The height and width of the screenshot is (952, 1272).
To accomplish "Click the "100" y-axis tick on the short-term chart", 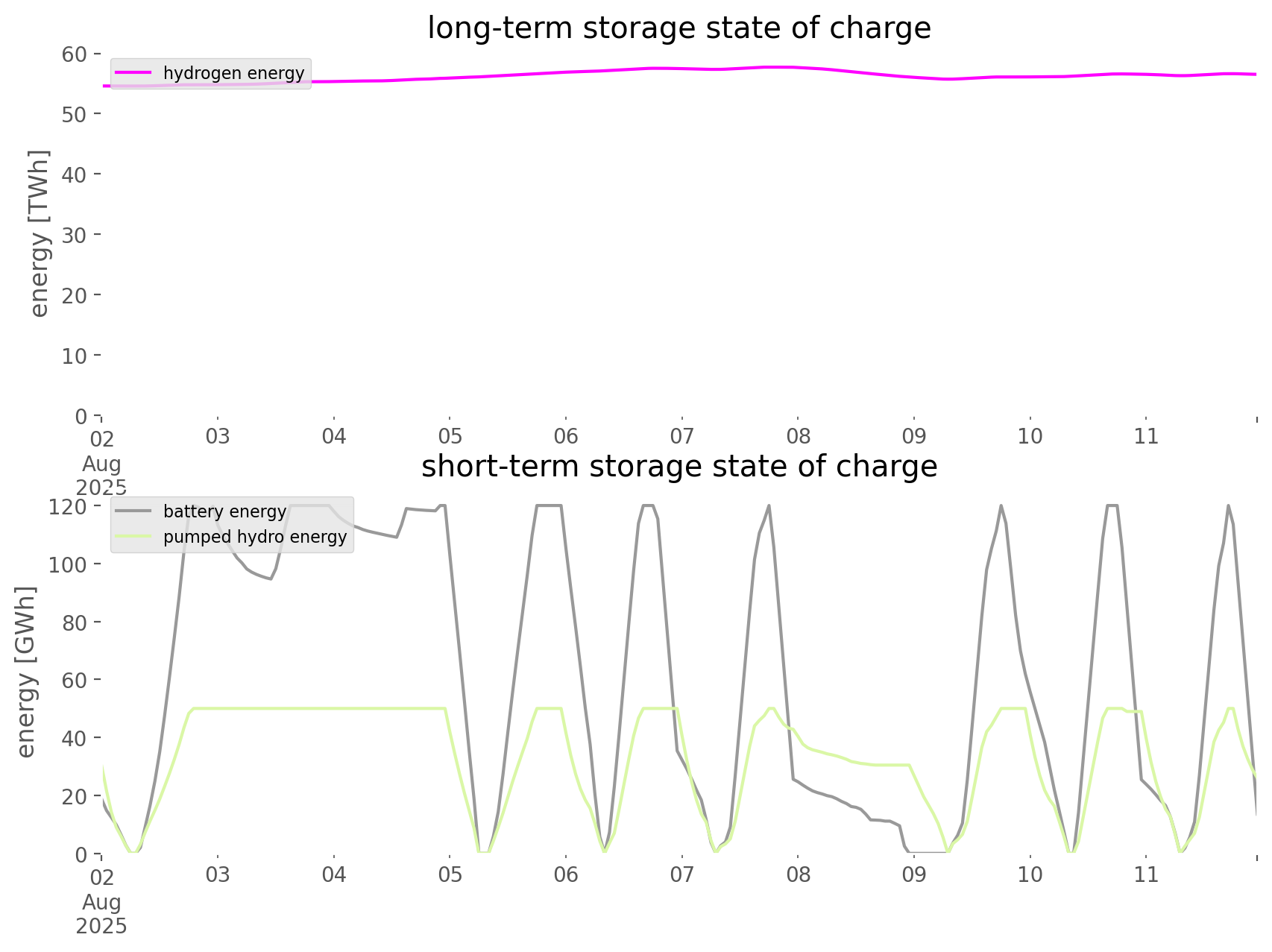I will (x=68, y=564).
